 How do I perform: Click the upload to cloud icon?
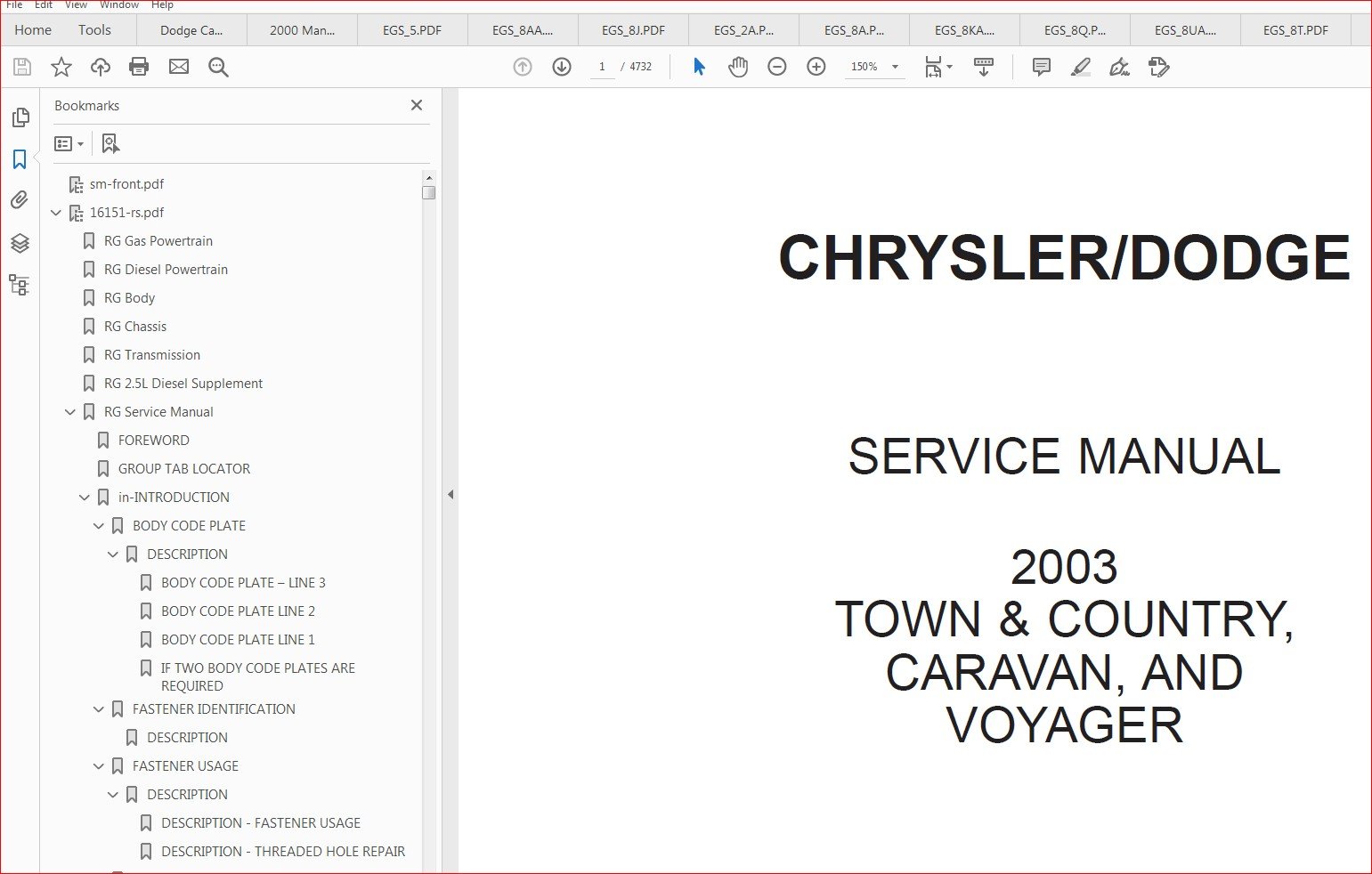coord(101,67)
